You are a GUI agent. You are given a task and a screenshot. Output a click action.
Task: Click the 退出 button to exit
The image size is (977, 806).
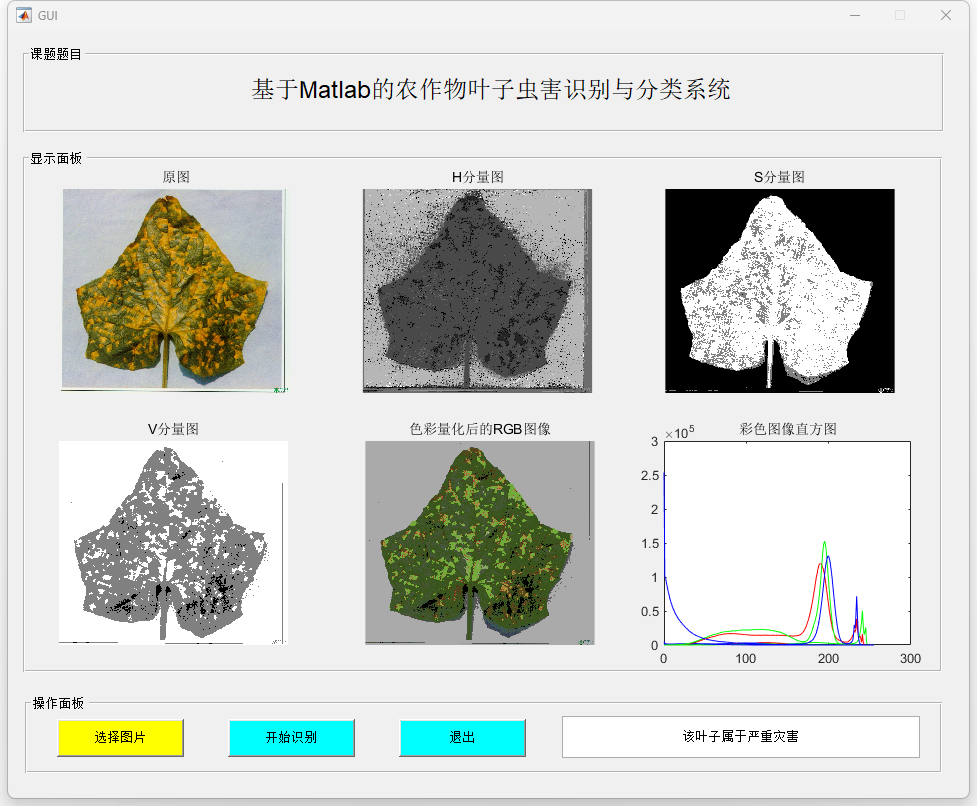[462, 738]
